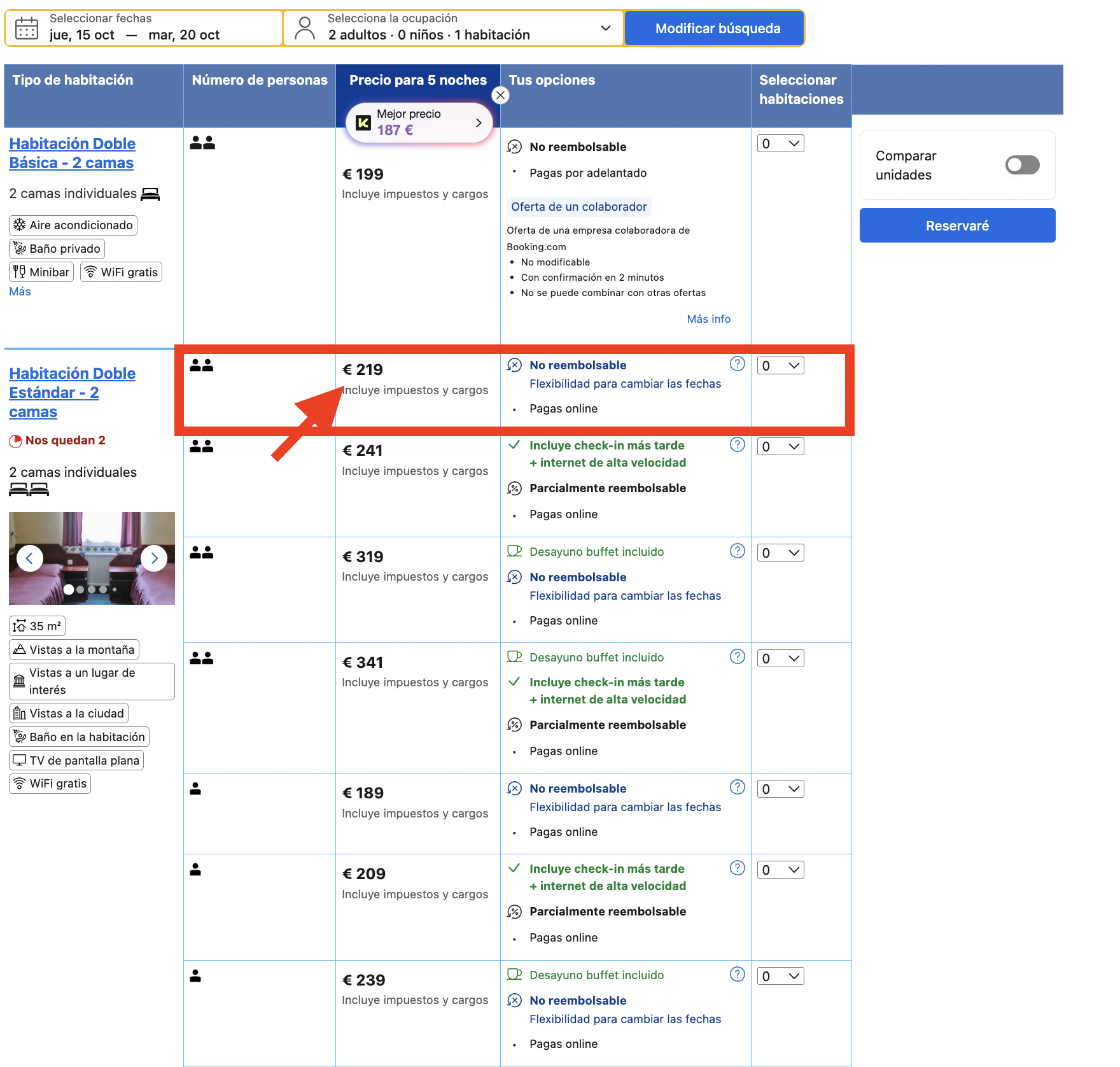
Task: Click help icon for the € 209 option
Action: tap(737, 868)
